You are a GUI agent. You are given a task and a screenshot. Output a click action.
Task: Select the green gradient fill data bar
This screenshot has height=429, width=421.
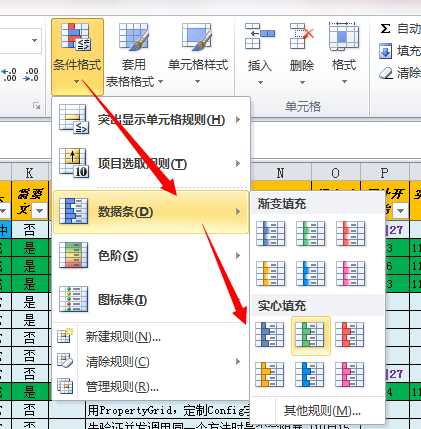coord(310,233)
